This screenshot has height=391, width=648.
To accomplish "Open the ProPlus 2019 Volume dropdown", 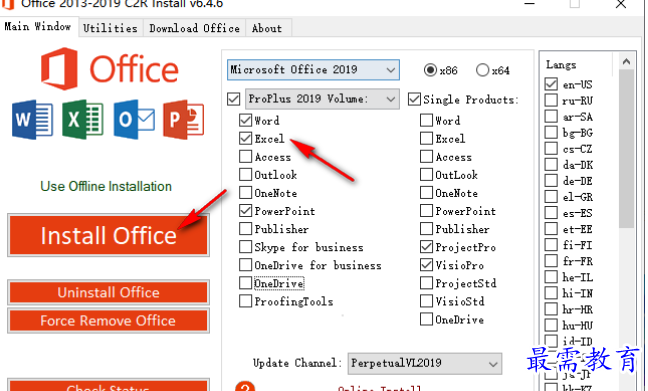I will 322,99.
